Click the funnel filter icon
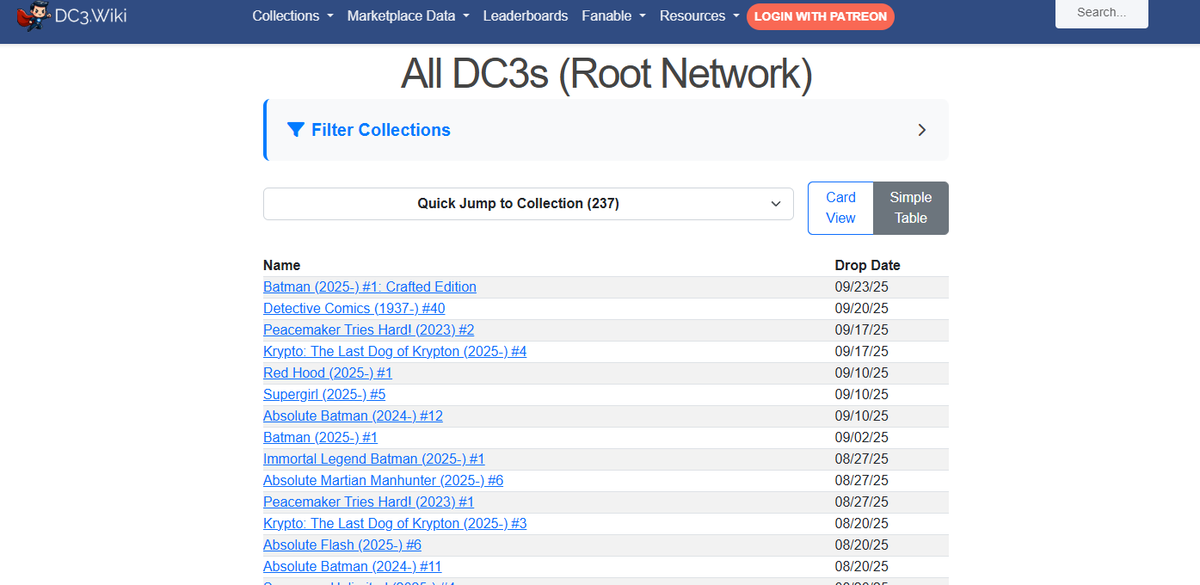Image resolution: width=1200 pixels, height=585 pixels. point(295,130)
